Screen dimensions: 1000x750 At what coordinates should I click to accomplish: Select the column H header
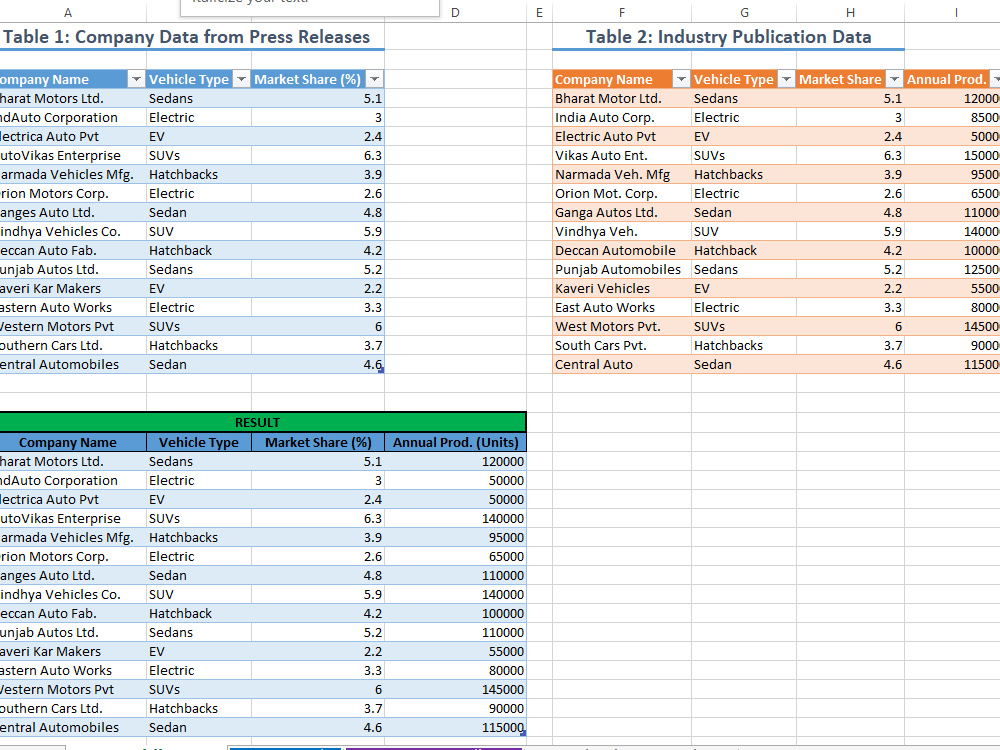click(849, 12)
